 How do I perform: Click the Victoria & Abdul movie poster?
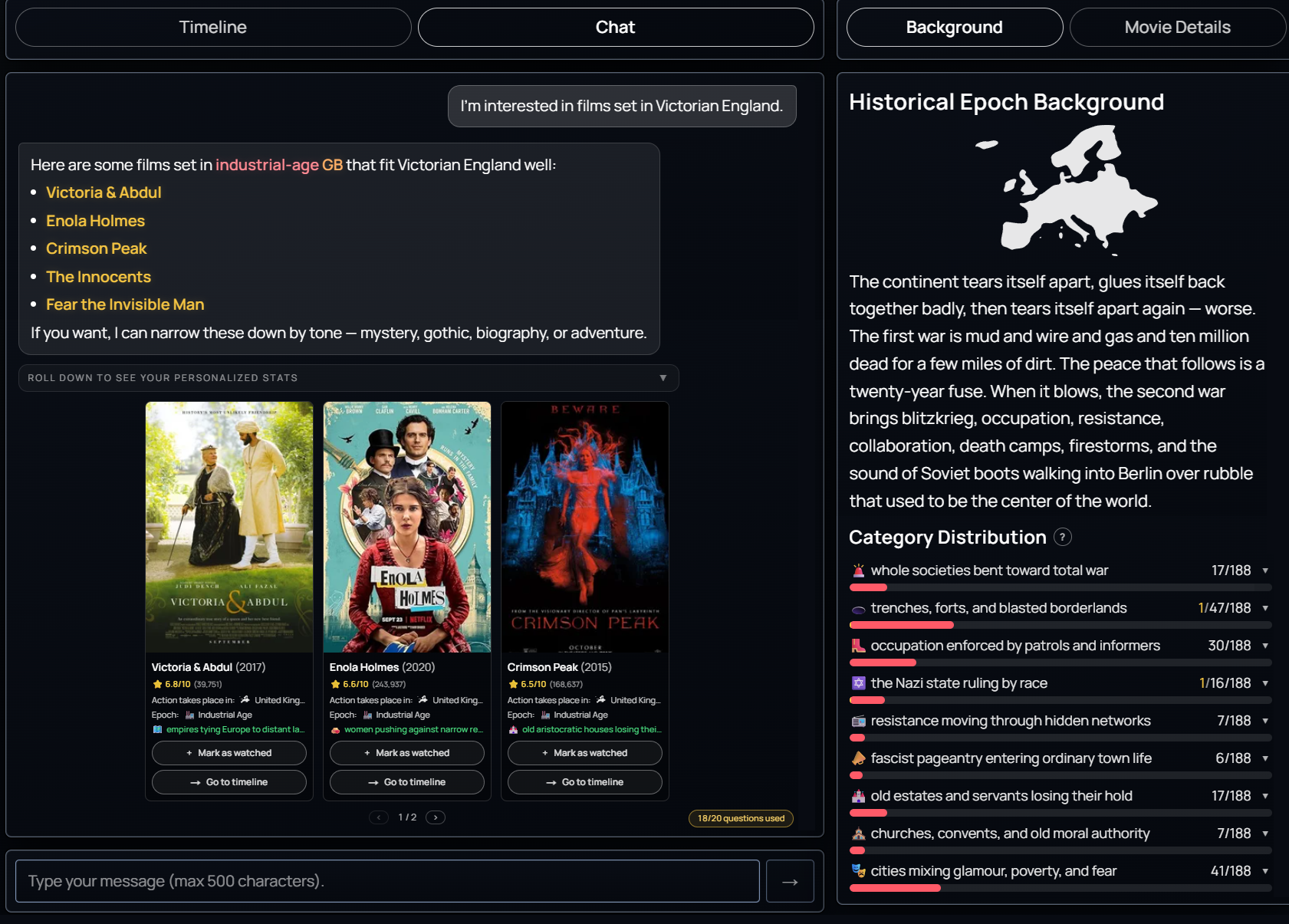coord(229,527)
